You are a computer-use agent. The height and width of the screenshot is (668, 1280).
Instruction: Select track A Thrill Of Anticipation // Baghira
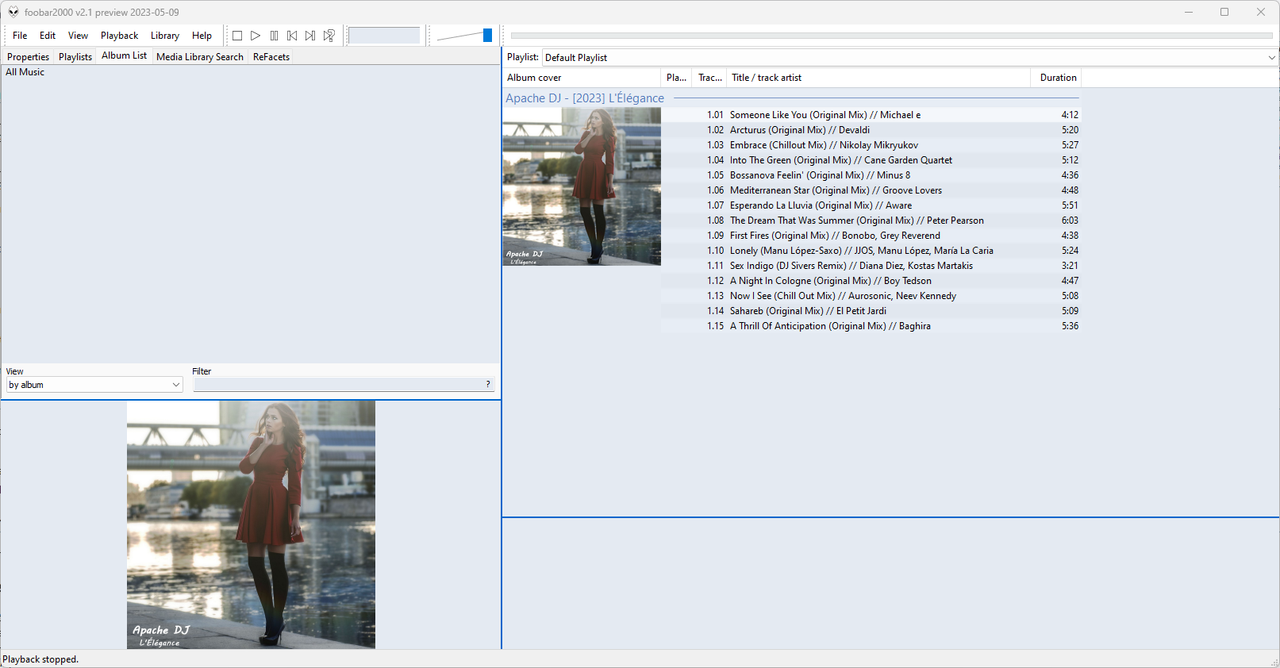[x=871, y=326]
